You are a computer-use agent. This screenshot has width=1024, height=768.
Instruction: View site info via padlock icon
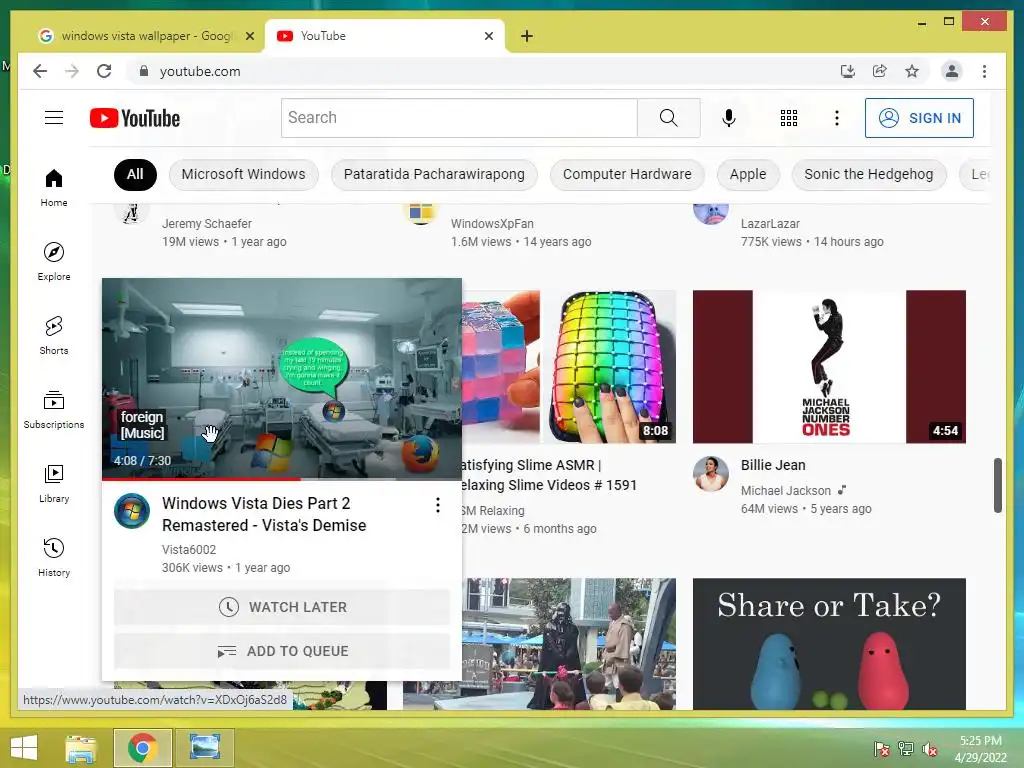(144, 71)
